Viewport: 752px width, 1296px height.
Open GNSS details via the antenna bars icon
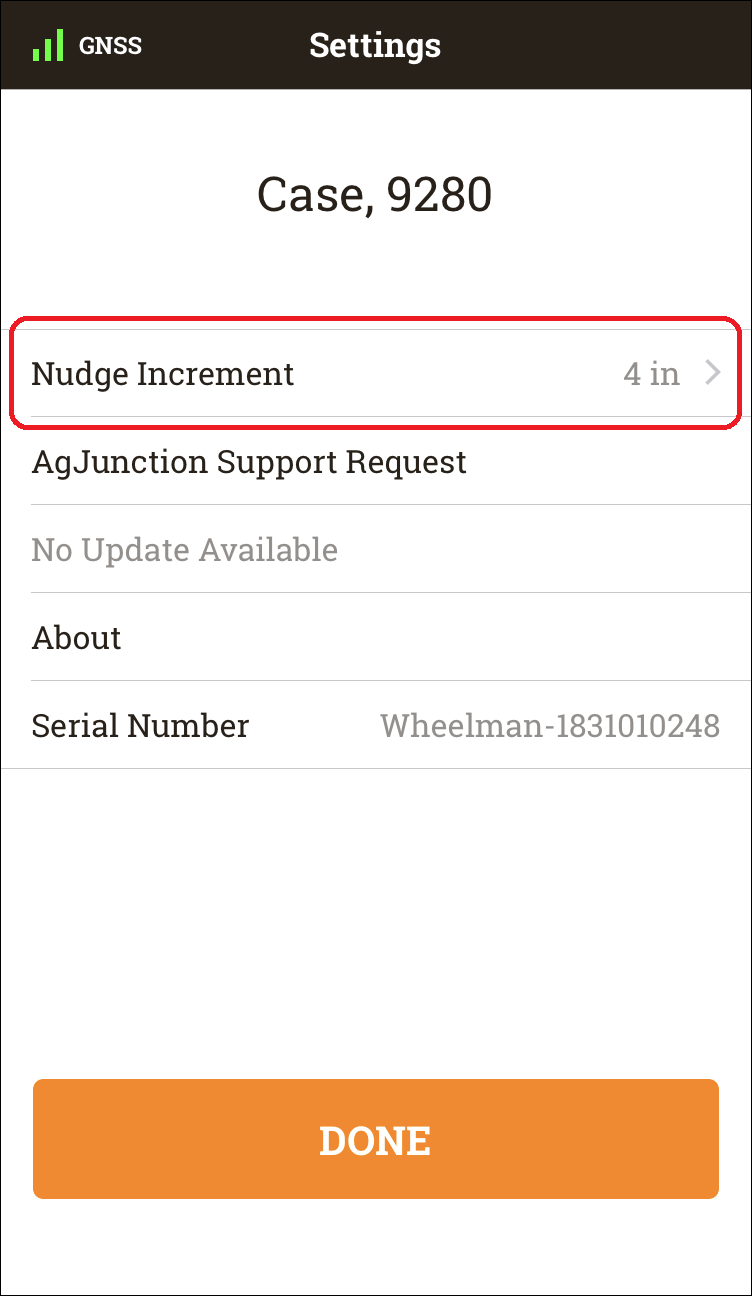click(x=47, y=44)
